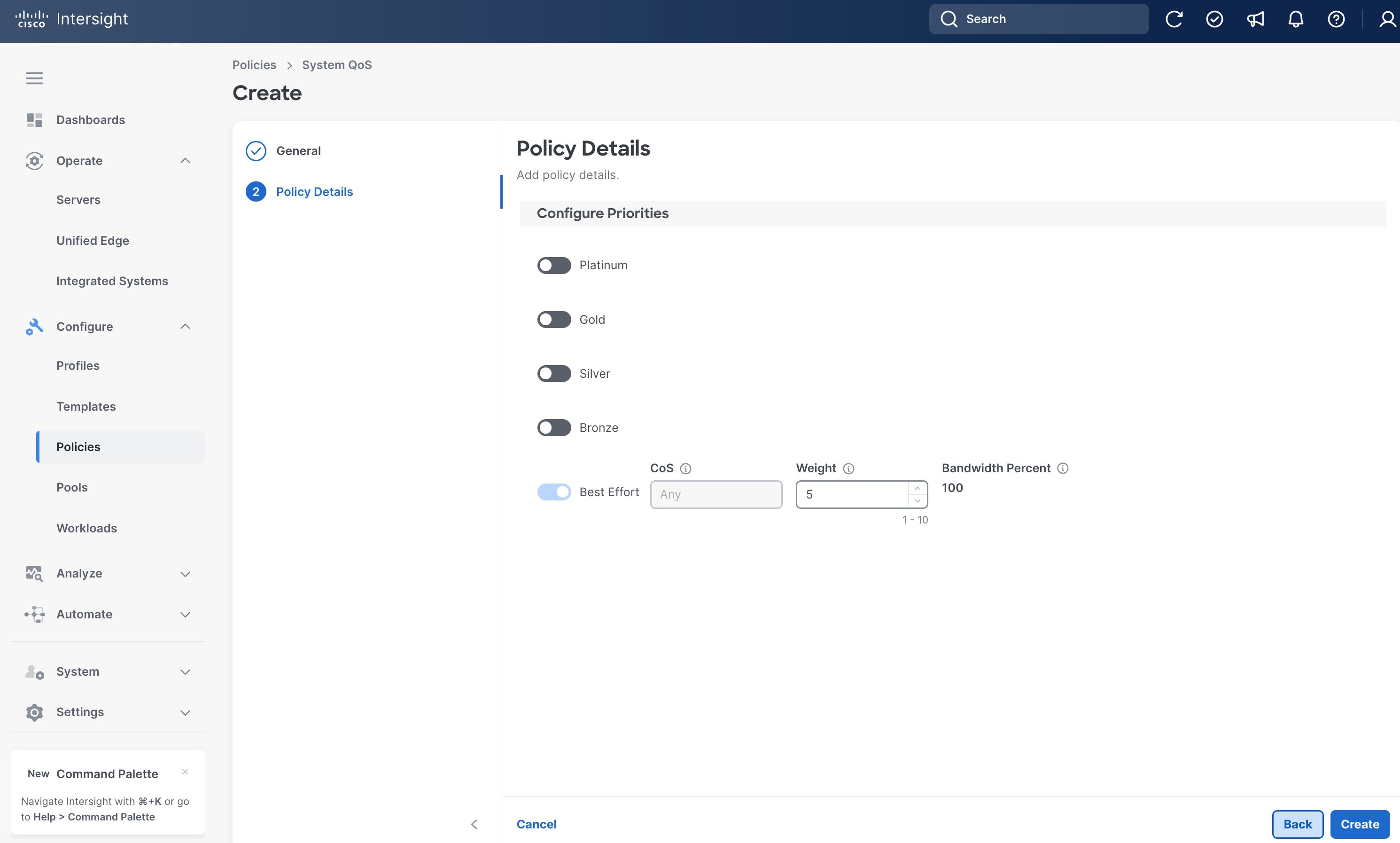Viewport: 1400px width, 843px height.
Task: Expand the Settings section
Action: pyautogui.click(x=185, y=712)
